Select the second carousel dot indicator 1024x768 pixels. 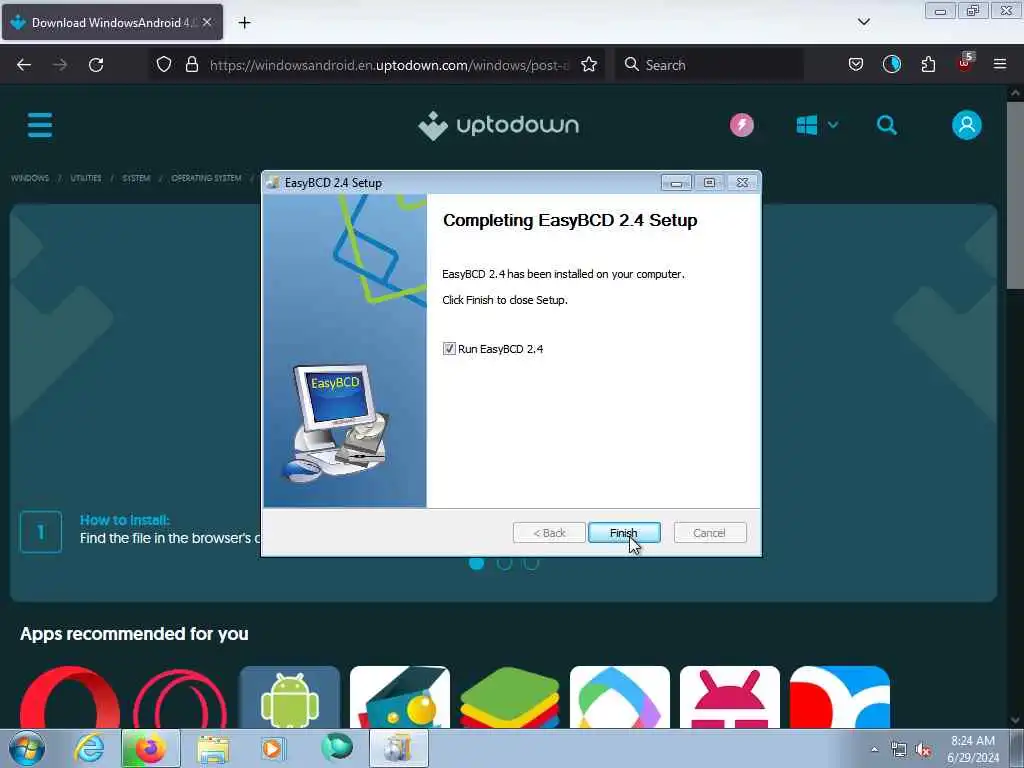pos(504,563)
